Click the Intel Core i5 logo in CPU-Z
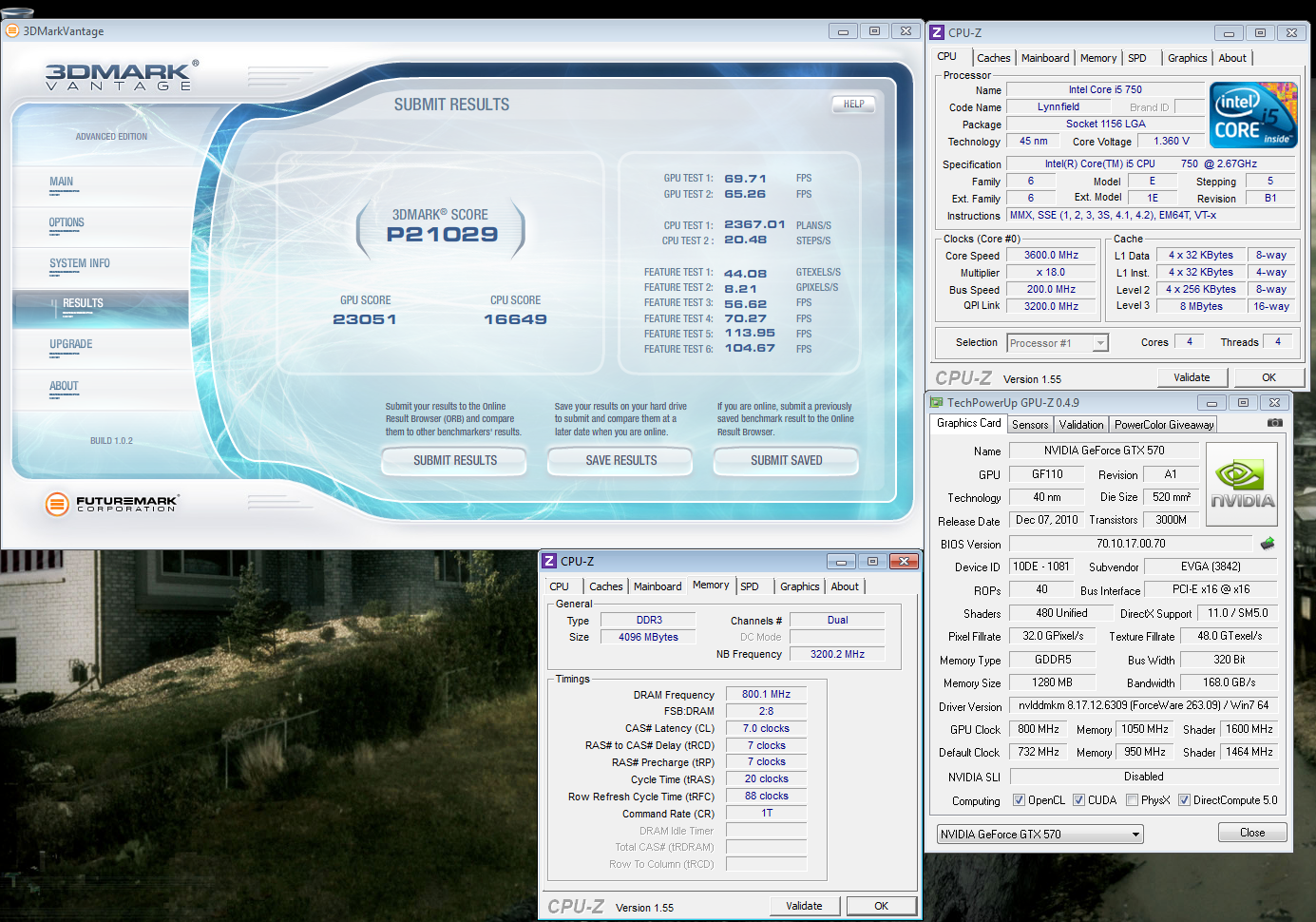 (x=1253, y=115)
